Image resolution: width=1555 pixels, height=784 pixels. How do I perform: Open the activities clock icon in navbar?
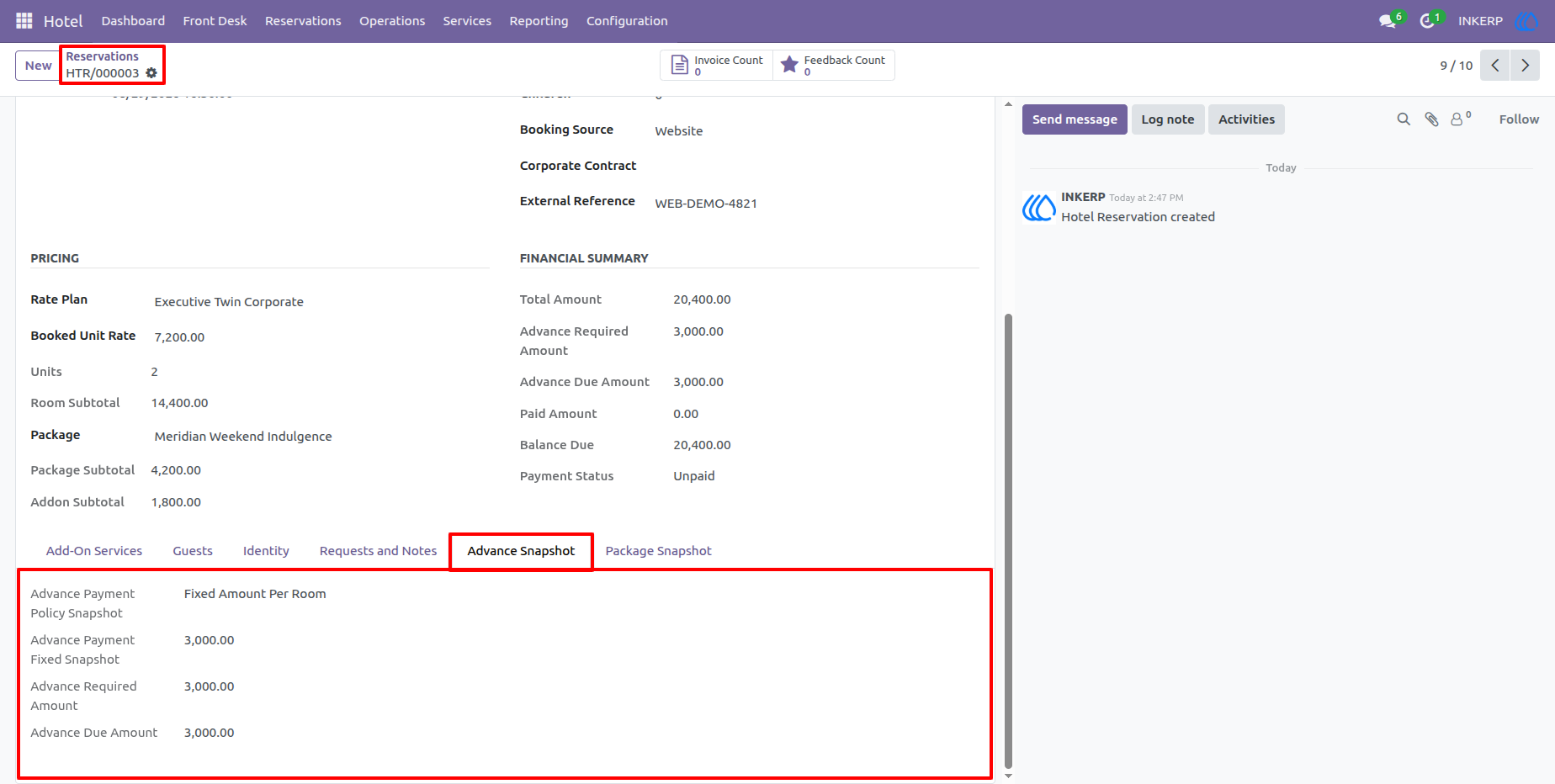tap(1428, 21)
